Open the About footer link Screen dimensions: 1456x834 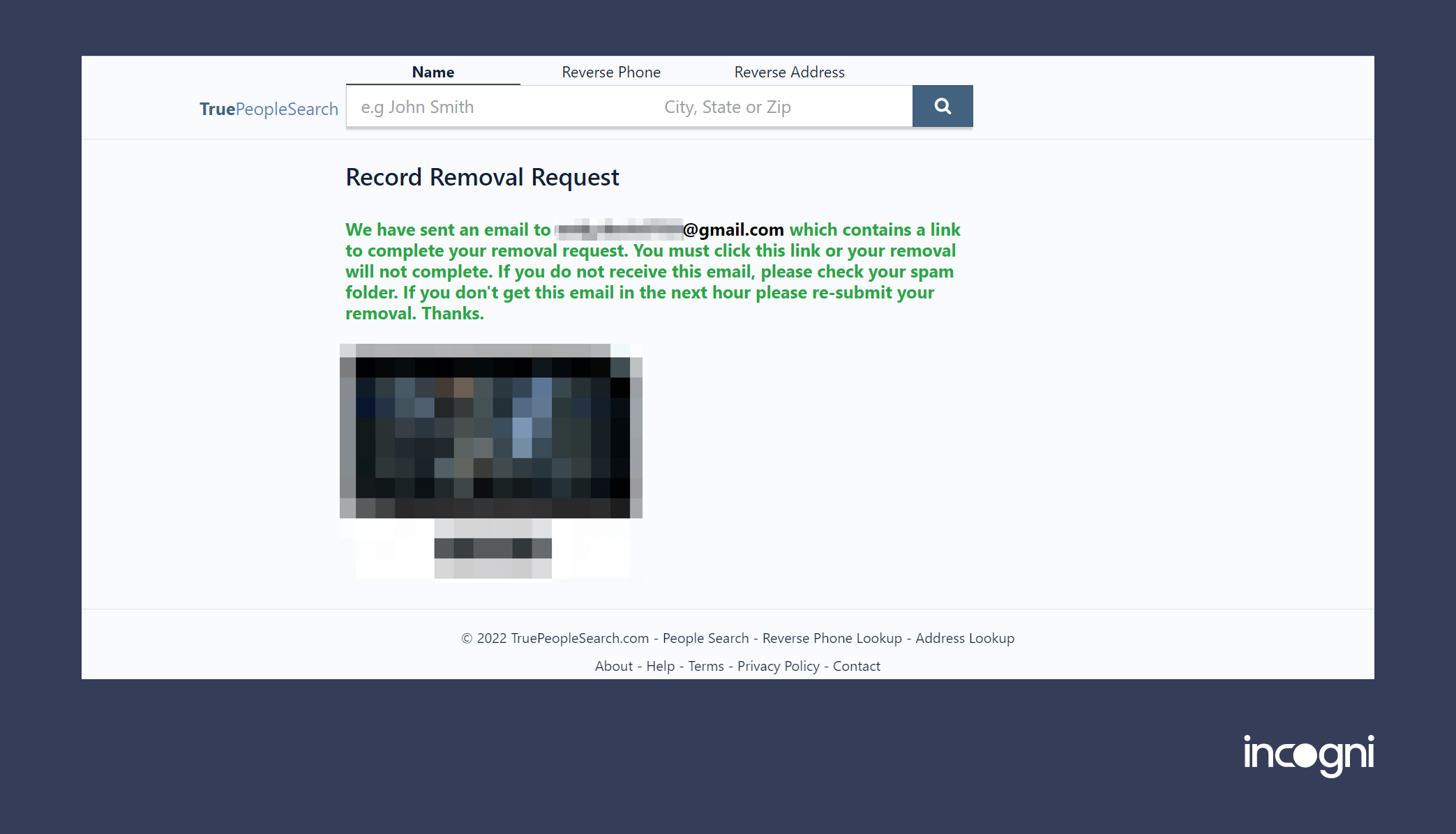pos(613,666)
